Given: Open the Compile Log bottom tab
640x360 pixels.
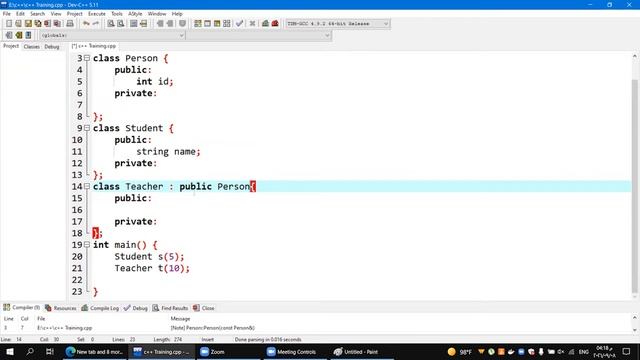Looking at the screenshot, I should pyautogui.click(x=100, y=308).
